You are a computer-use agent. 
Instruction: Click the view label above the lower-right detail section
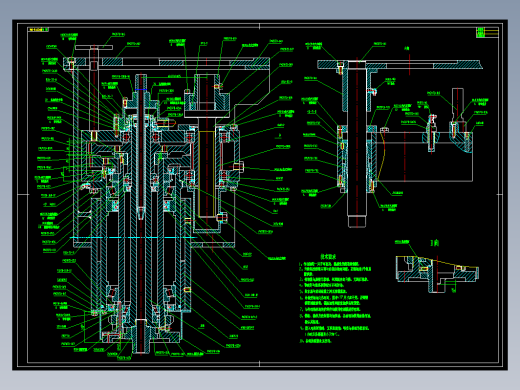pyautogui.click(x=435, y=243)
